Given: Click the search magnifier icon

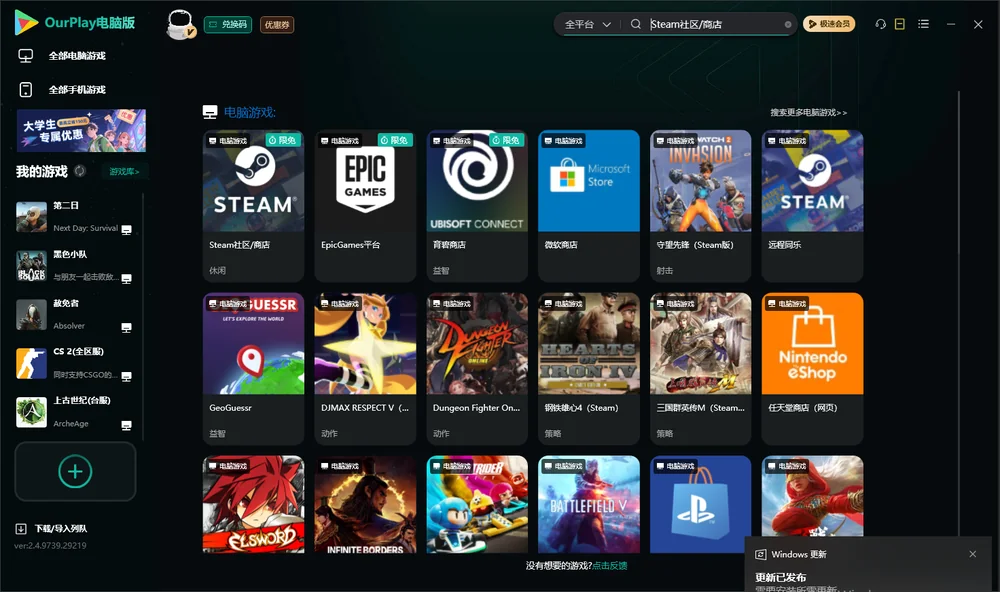Looking at the screenshot, I should coord(635,24).
